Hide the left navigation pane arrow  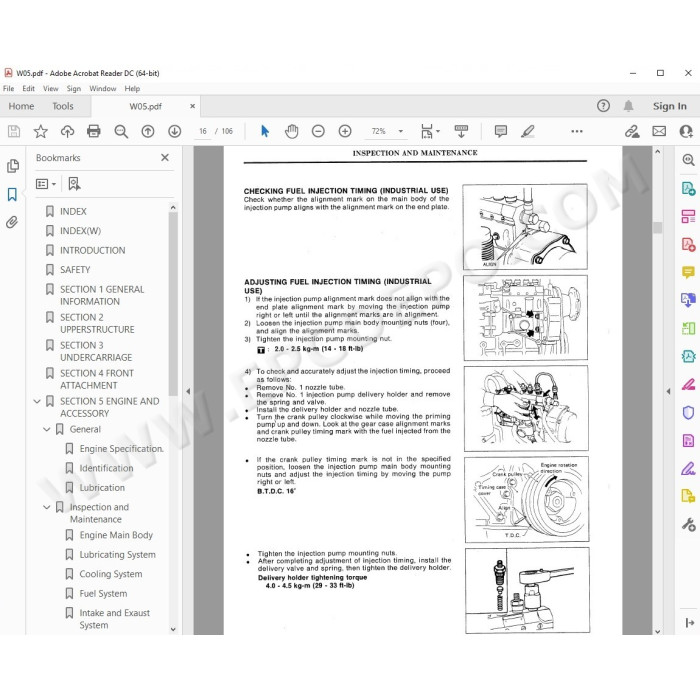188,391
